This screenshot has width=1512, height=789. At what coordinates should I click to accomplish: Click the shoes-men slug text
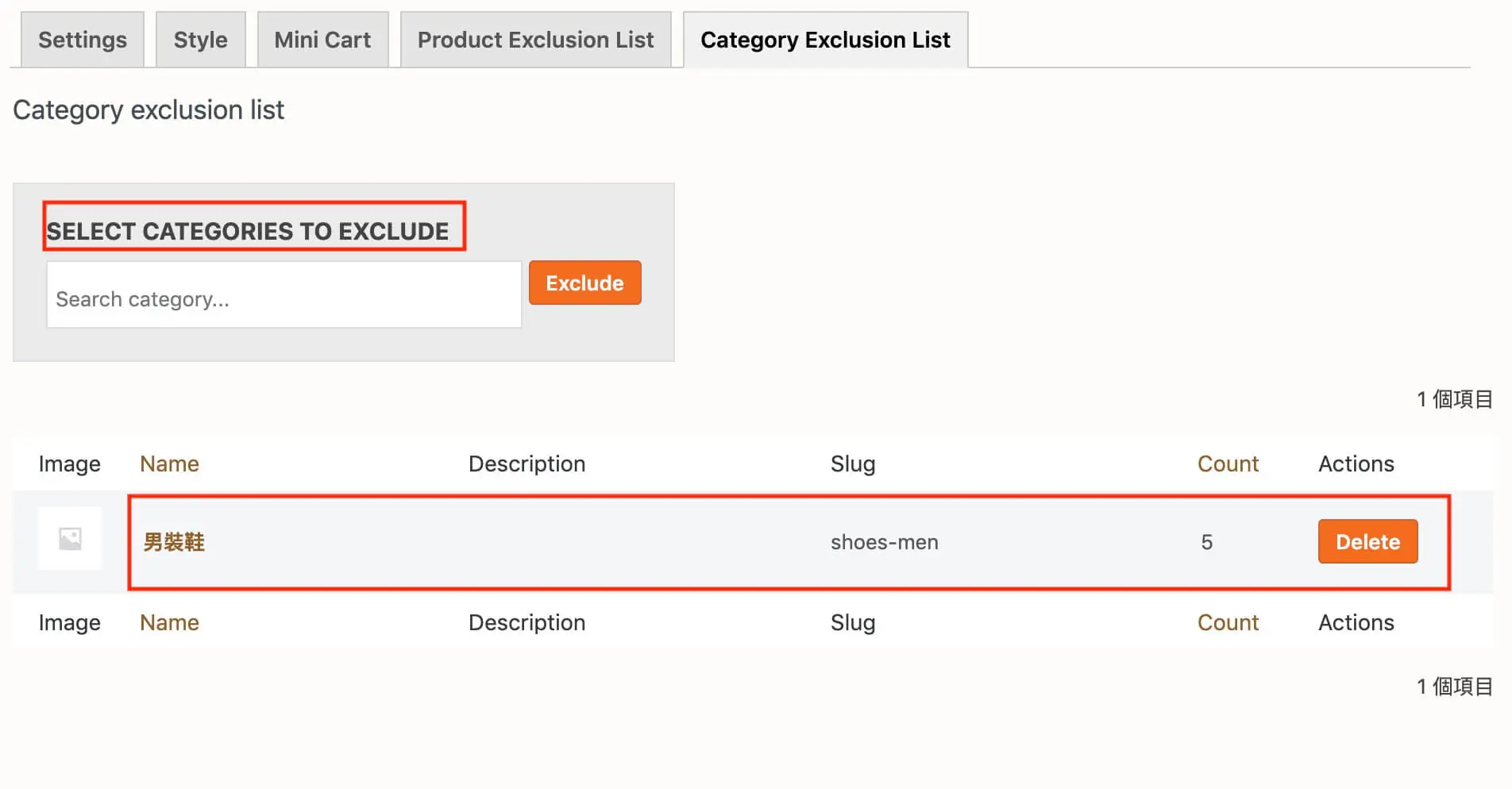885,542
